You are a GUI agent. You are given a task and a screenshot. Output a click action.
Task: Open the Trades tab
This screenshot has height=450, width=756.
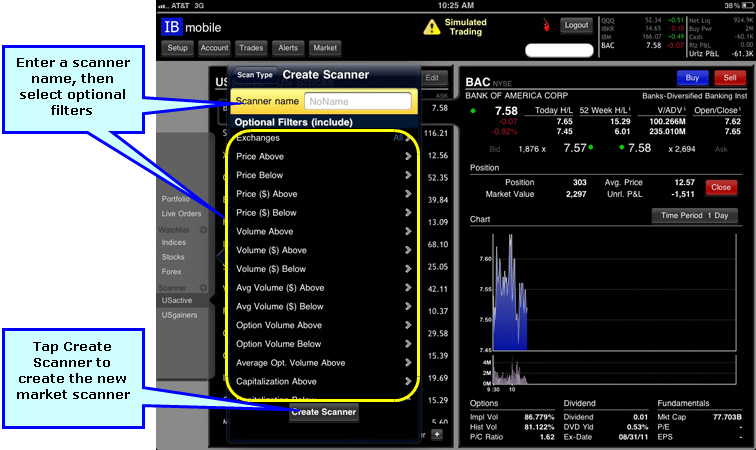tap(251, 48)
